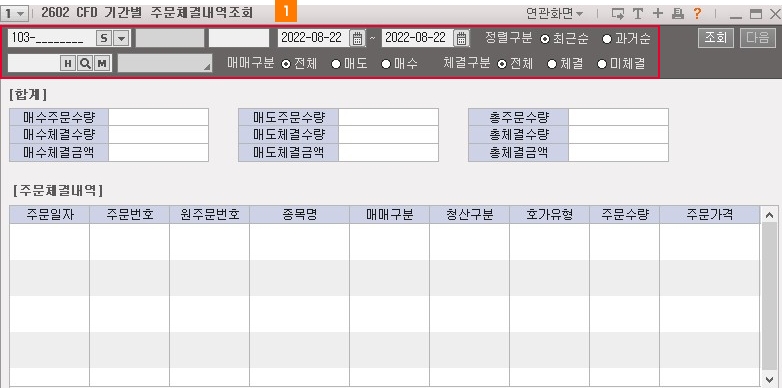The image size is (782, 388).
Task: Click the start date field 2022-08-22
Action: [314, 38]
